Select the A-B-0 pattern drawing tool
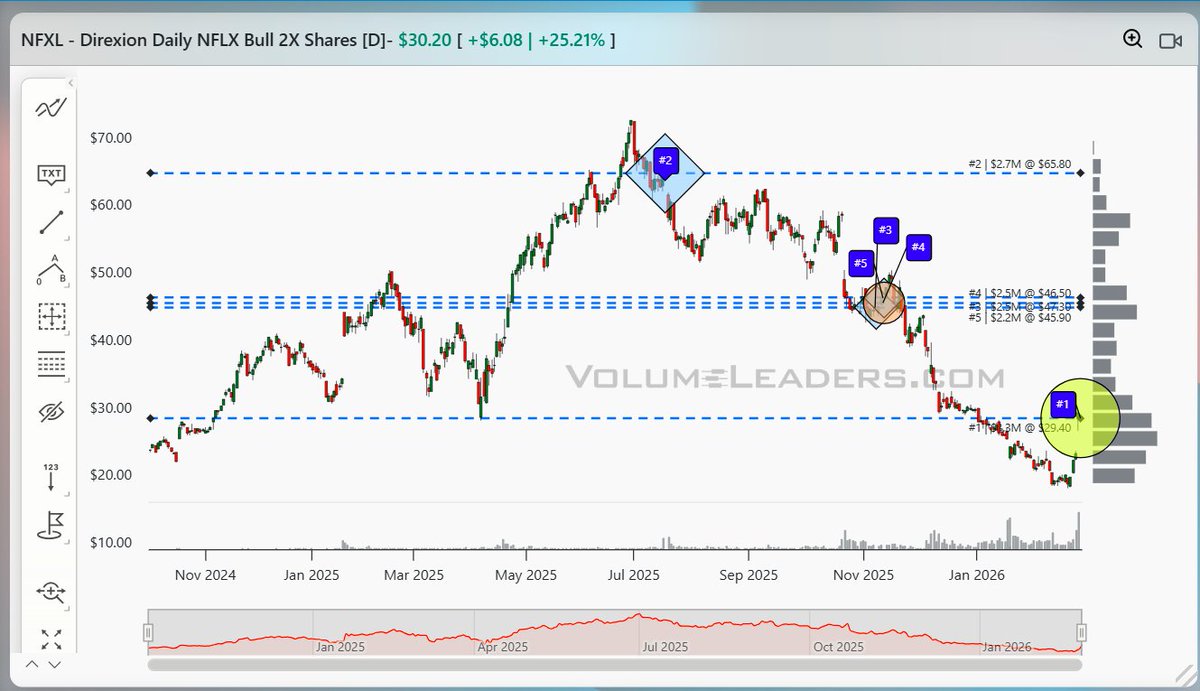This screenshot has height=691, width=1200. tap(51, 269)
